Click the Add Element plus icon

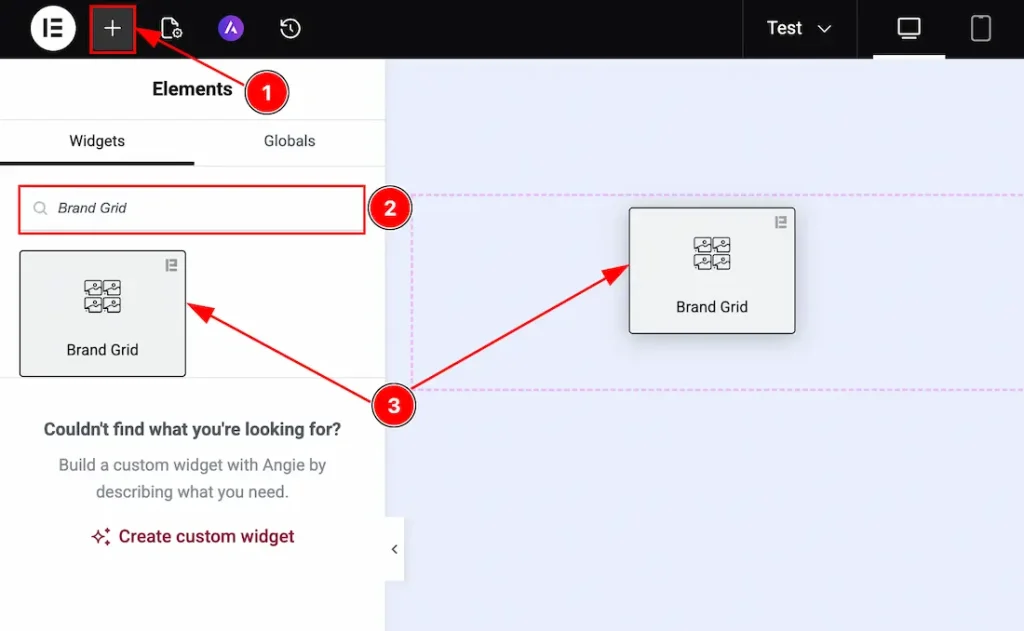coord(111,28)
